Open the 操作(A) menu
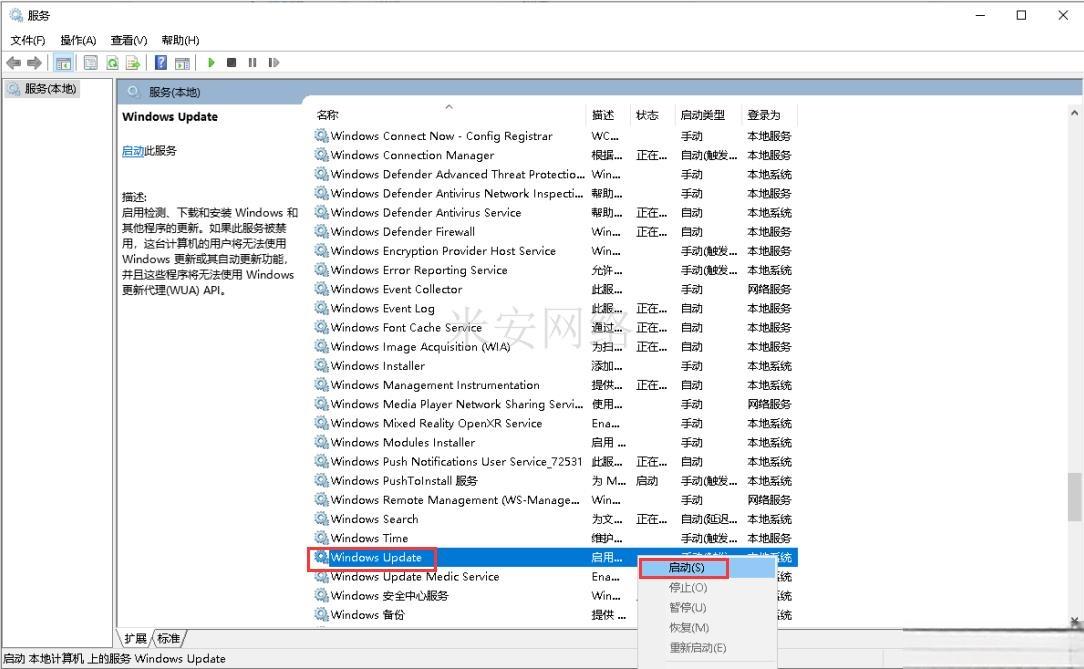This screenshot has width=1084, height=669. (x=78, y=40)
